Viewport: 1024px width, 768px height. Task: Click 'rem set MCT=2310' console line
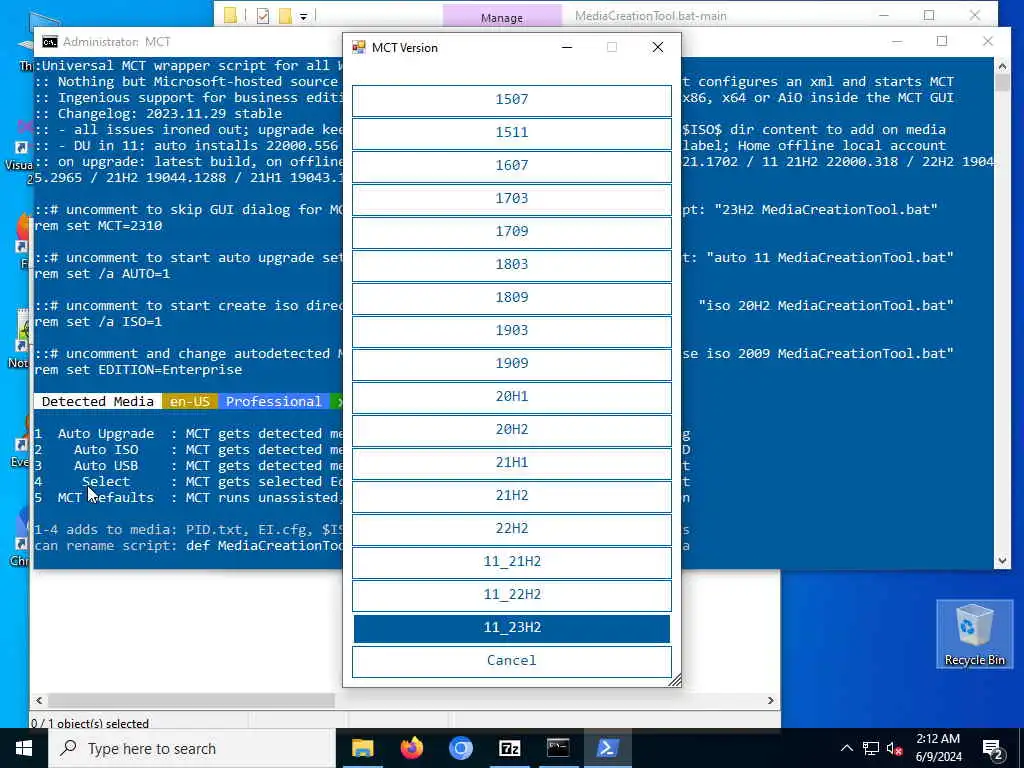click(98, 225)
